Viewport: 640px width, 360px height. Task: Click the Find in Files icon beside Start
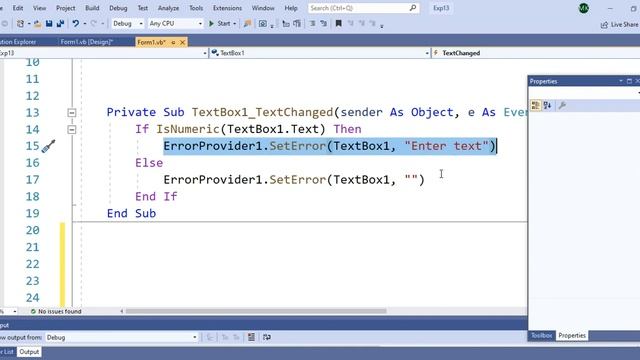[247, 24]
